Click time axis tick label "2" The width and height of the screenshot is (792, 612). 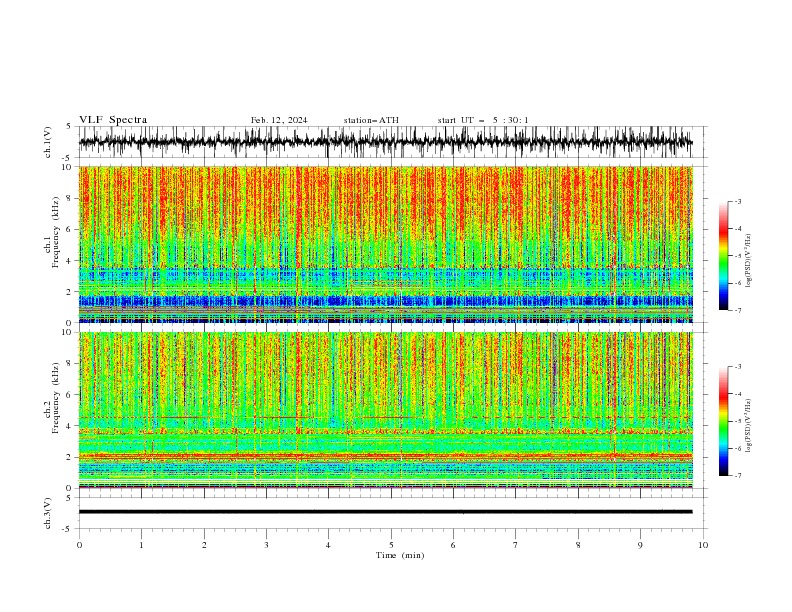[204, 545]
